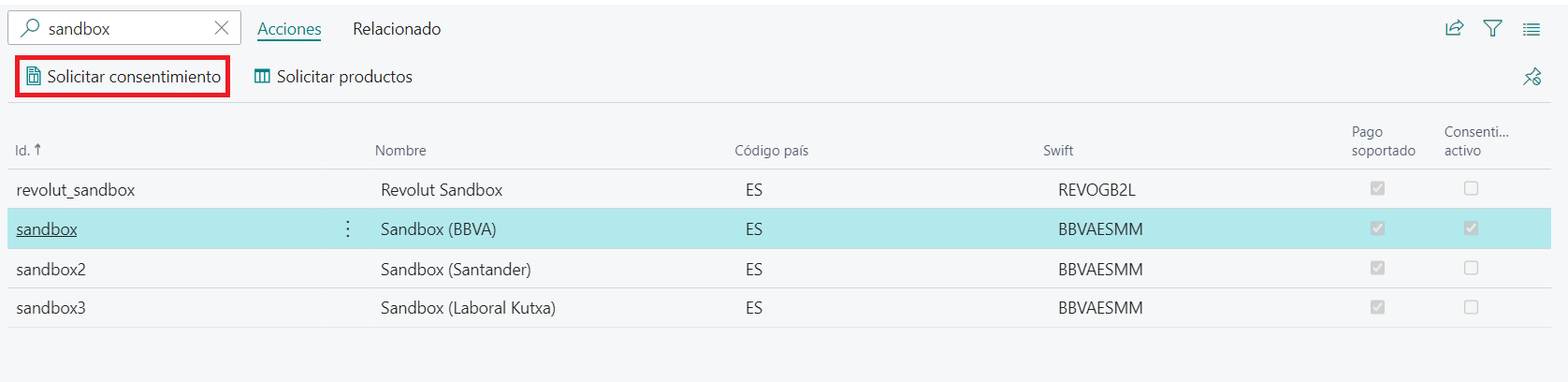This screenshot has width=1568, height=382.
Task: Open the sandbox Id. link
Action: [47, 229]
